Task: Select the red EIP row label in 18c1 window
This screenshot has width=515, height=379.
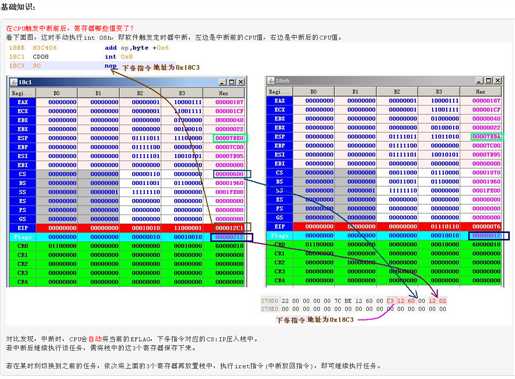Action: pyautogui.click(x=23, y=228)
